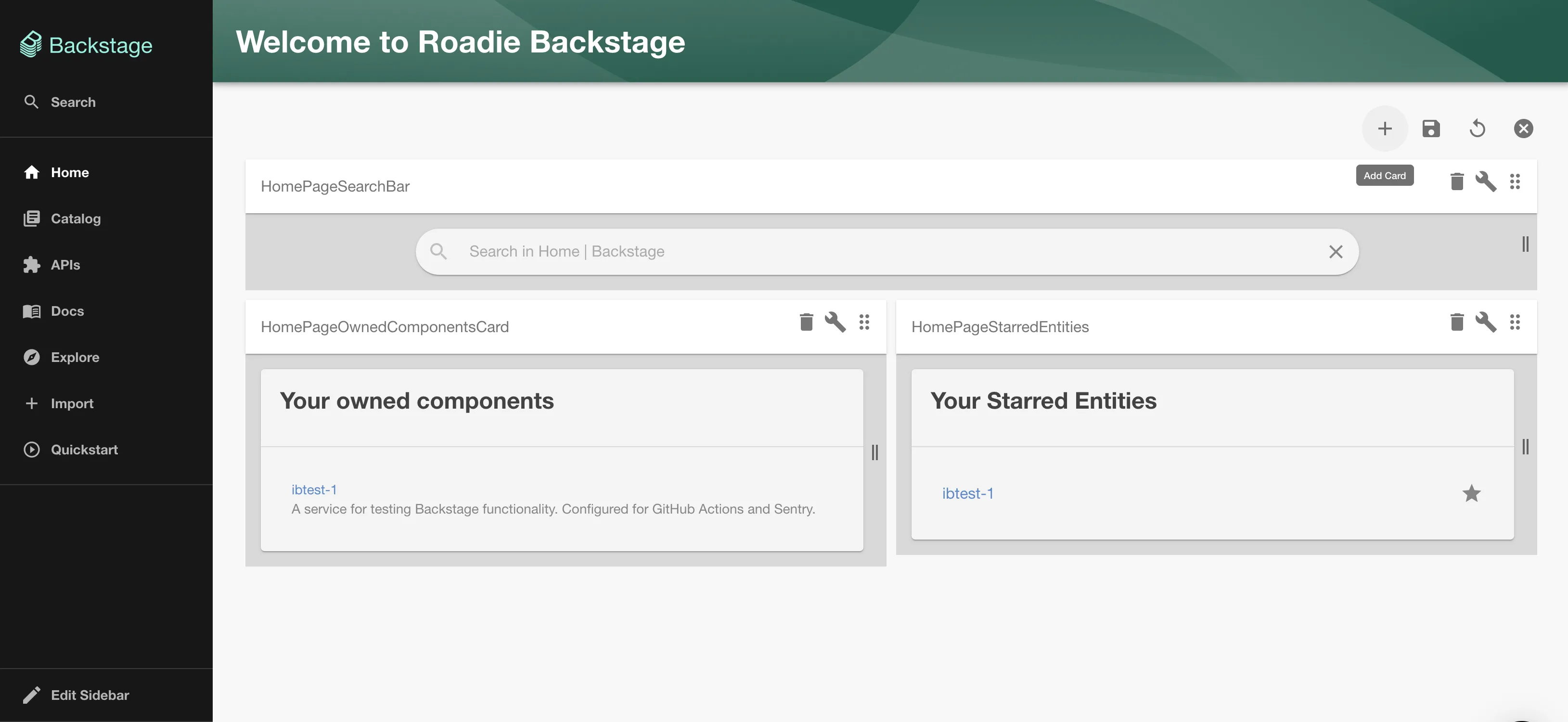The image size is (1568, 722).
Task: Clear the home search field
Action: 1336,251
